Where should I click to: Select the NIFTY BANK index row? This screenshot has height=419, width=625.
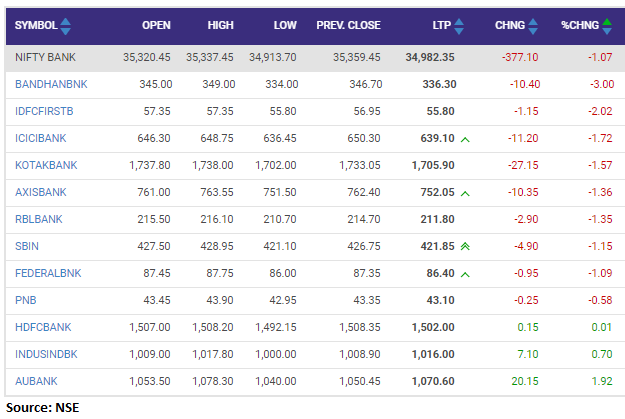tap(46, 59)
